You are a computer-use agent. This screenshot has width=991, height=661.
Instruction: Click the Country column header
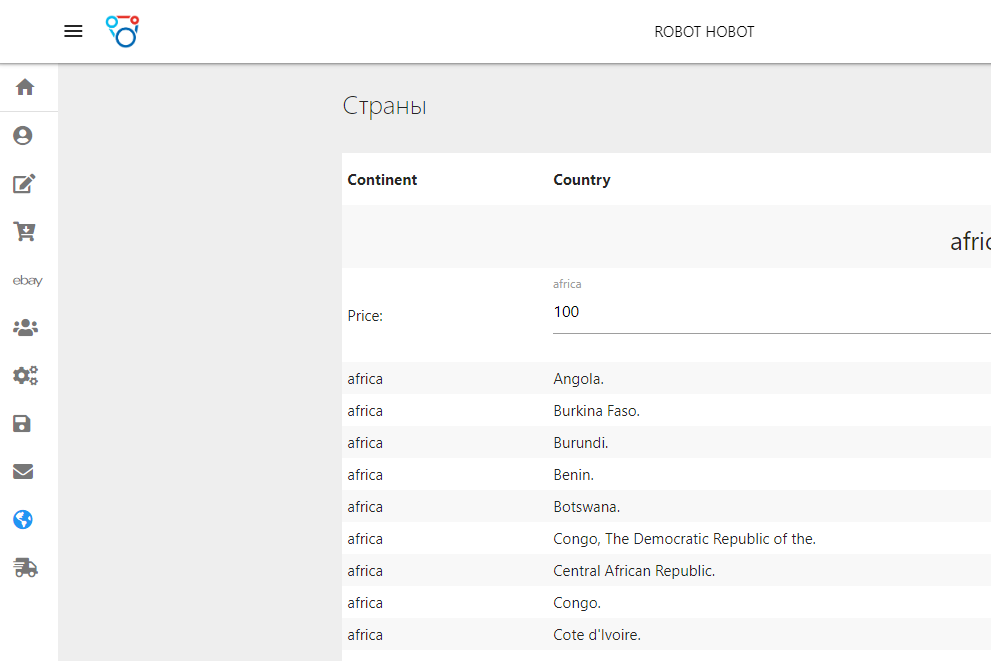click(581, 180)
